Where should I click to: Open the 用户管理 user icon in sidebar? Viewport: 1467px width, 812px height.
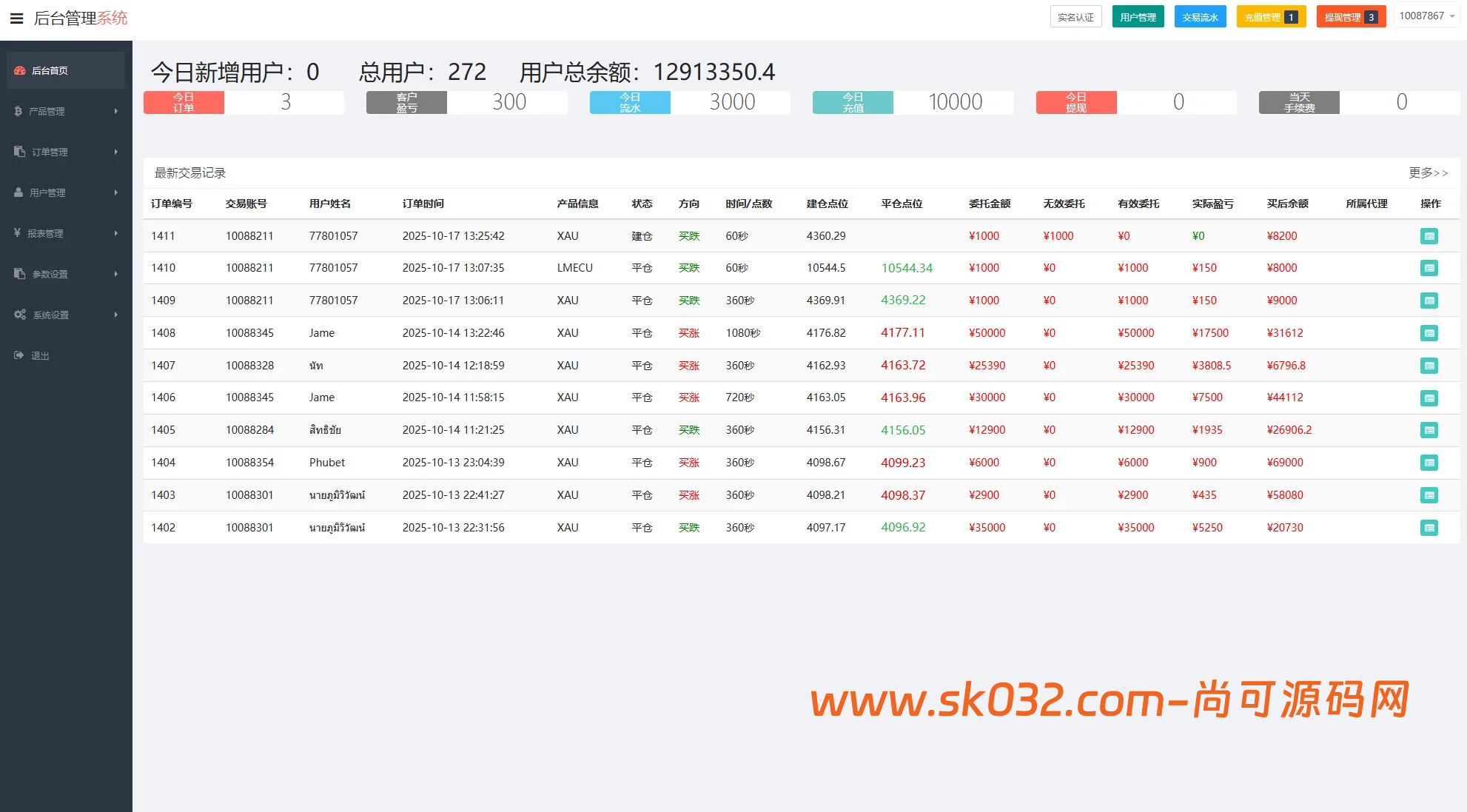pos(18,192)
